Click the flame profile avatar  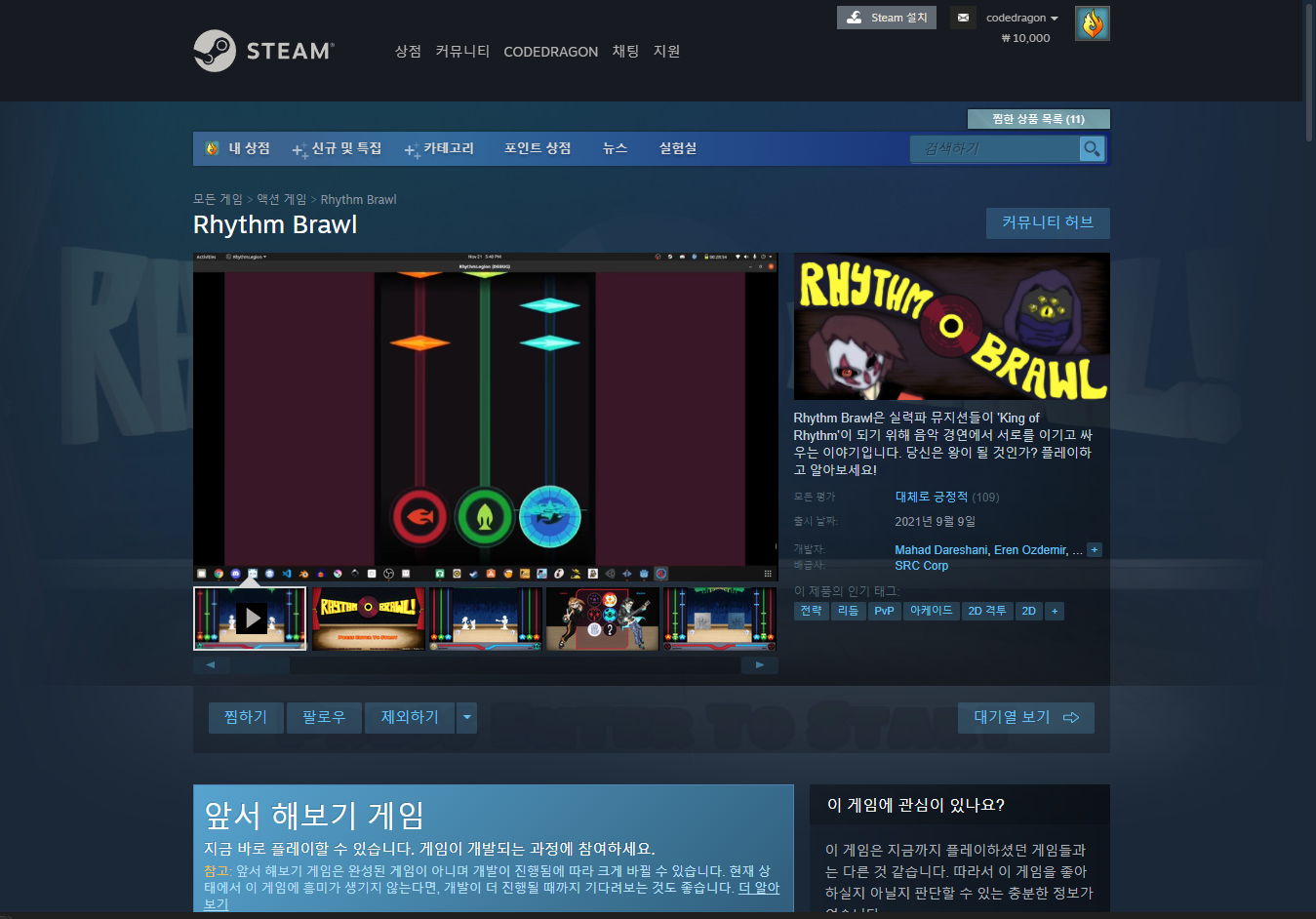click(1092, 23)
